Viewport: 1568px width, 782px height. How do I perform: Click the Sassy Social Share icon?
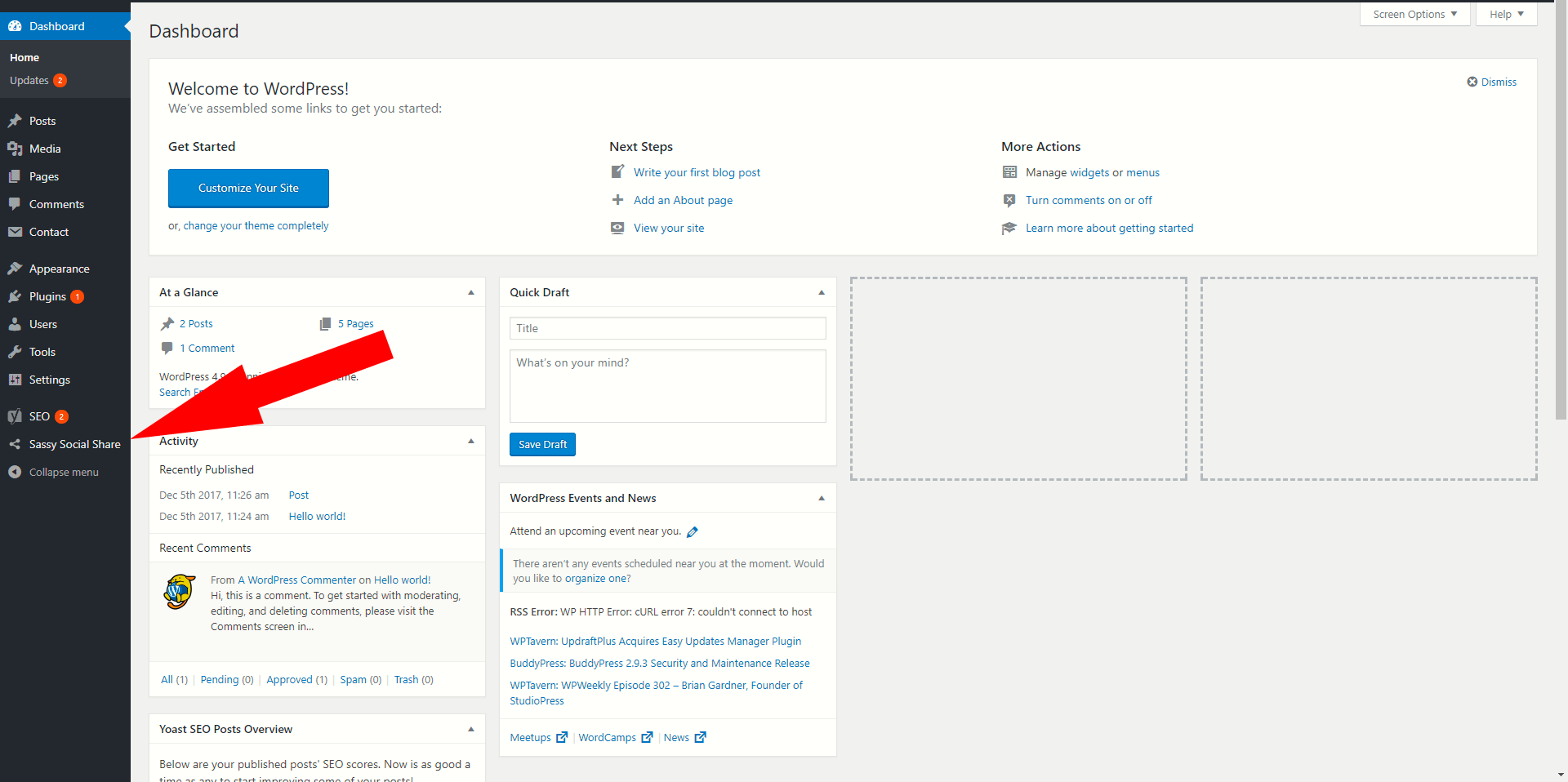pos(15,444)
